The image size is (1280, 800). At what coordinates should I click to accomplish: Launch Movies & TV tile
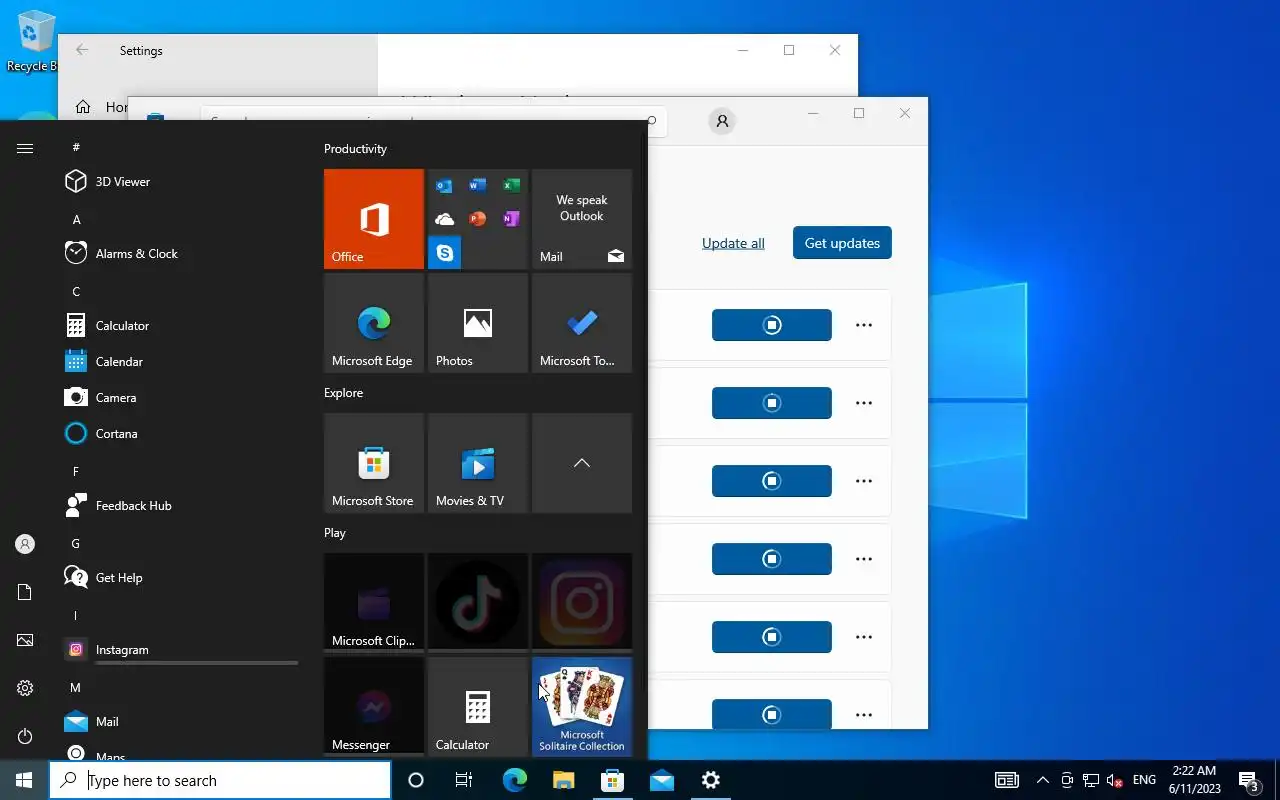478,463
